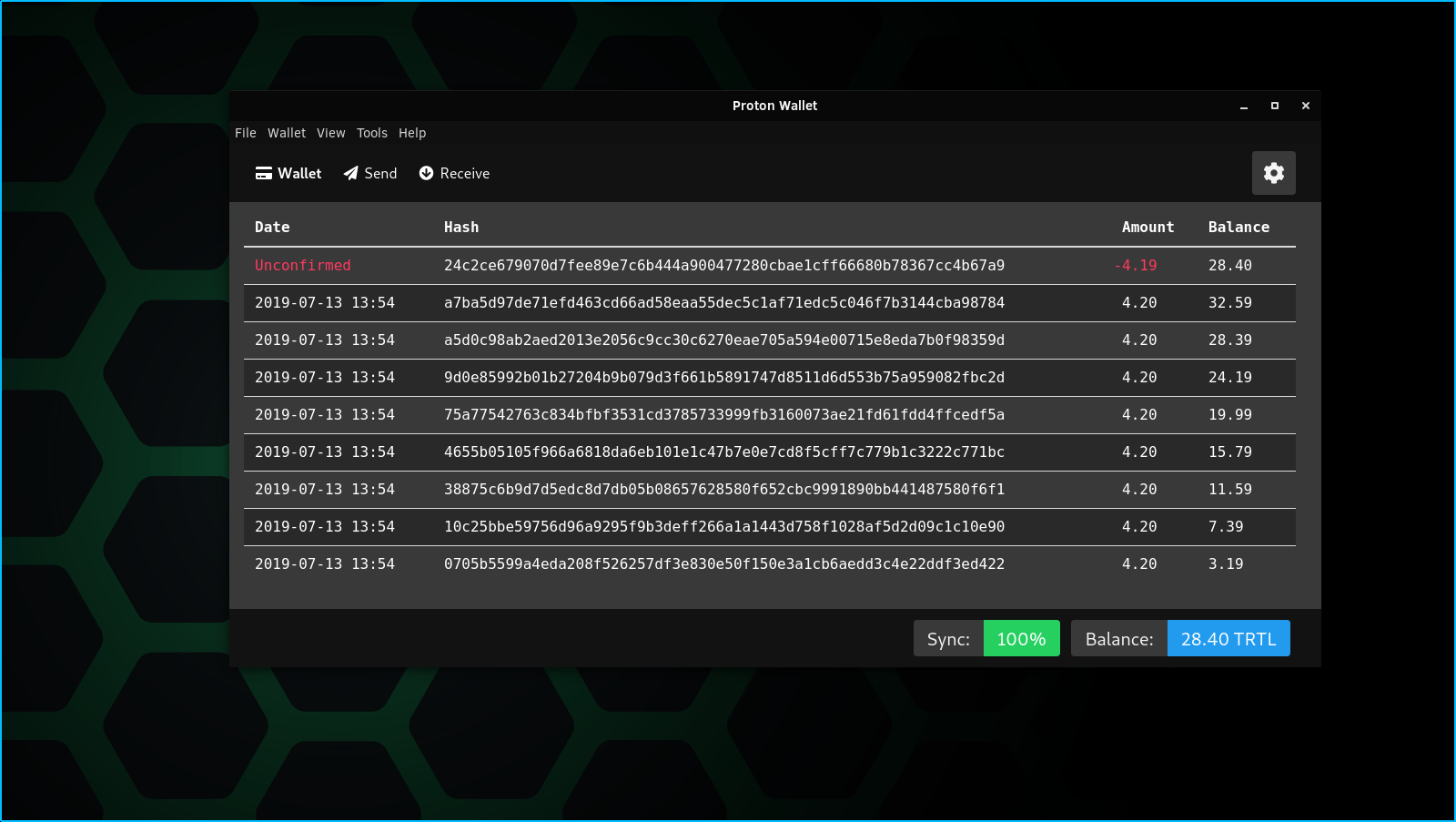Click the 11.59 balance value
The width and height of the screenshot is (1456, 822).
click(1230, 489)
